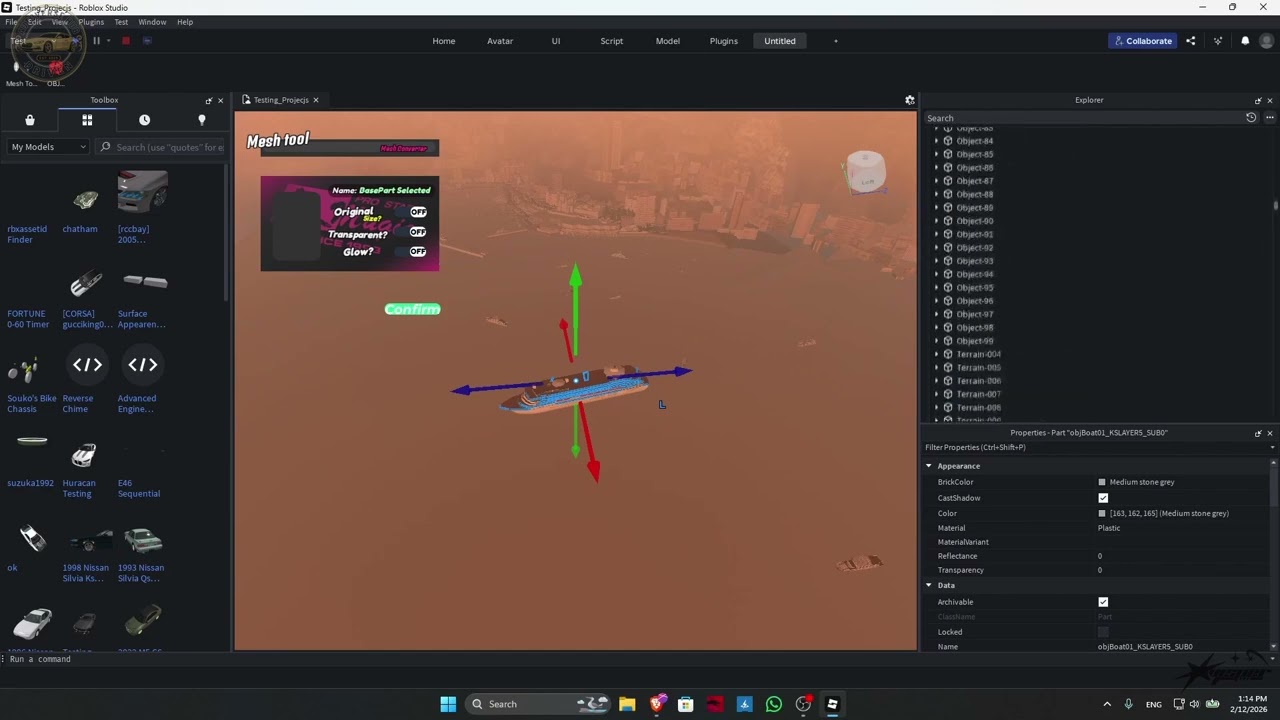Close the Testing_Projecjs document tab
The image size is (1280, 720).
315,100
